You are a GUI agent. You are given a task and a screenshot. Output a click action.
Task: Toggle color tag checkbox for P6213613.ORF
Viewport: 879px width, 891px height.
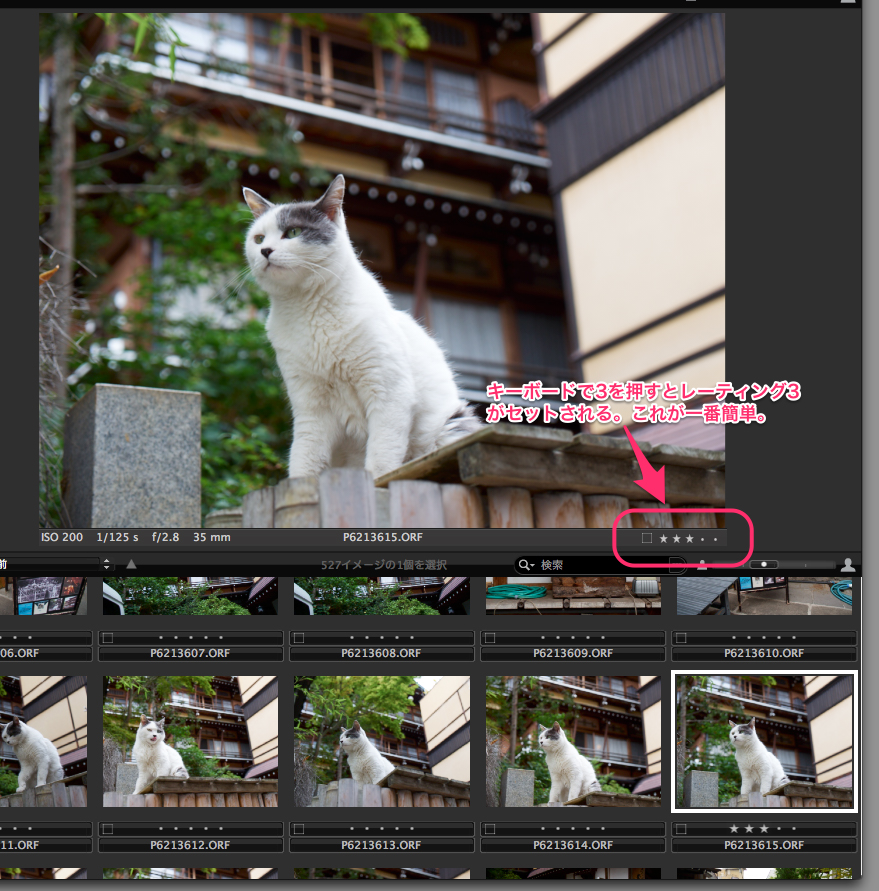tap(299, 829)
